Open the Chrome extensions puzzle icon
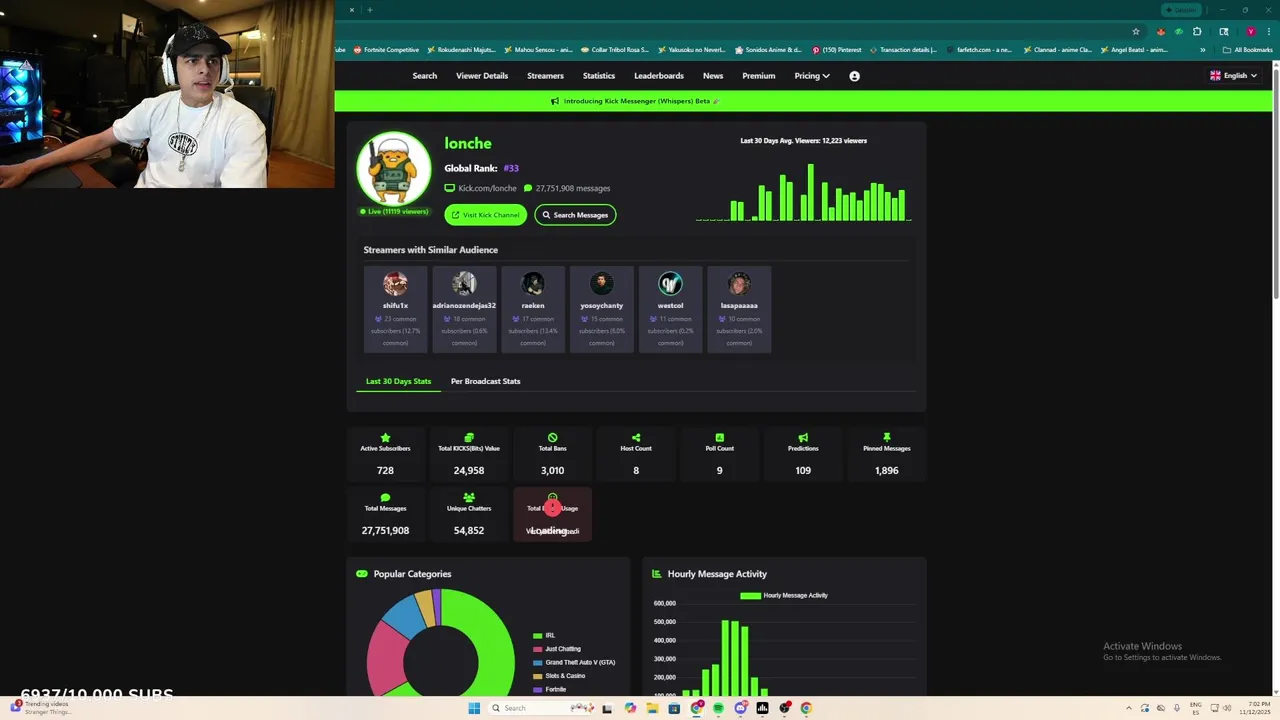The width and height of the screenshot is (1280, 720). point(1197,31)
